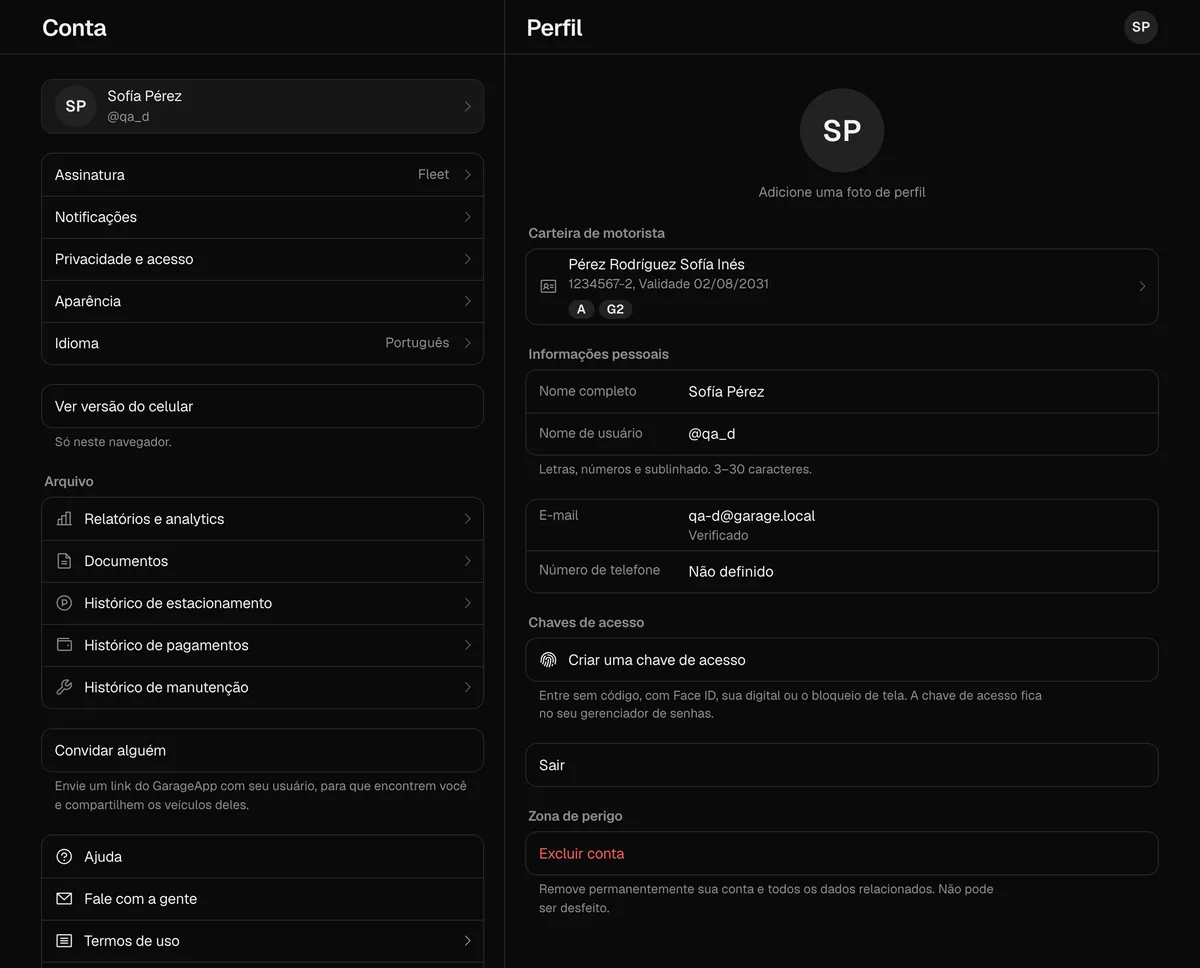Click the license text 1234567-2, Validade 02/08/2031
Screen dimensions: 1200x968
pyautogui.click(x=668, y=284)
